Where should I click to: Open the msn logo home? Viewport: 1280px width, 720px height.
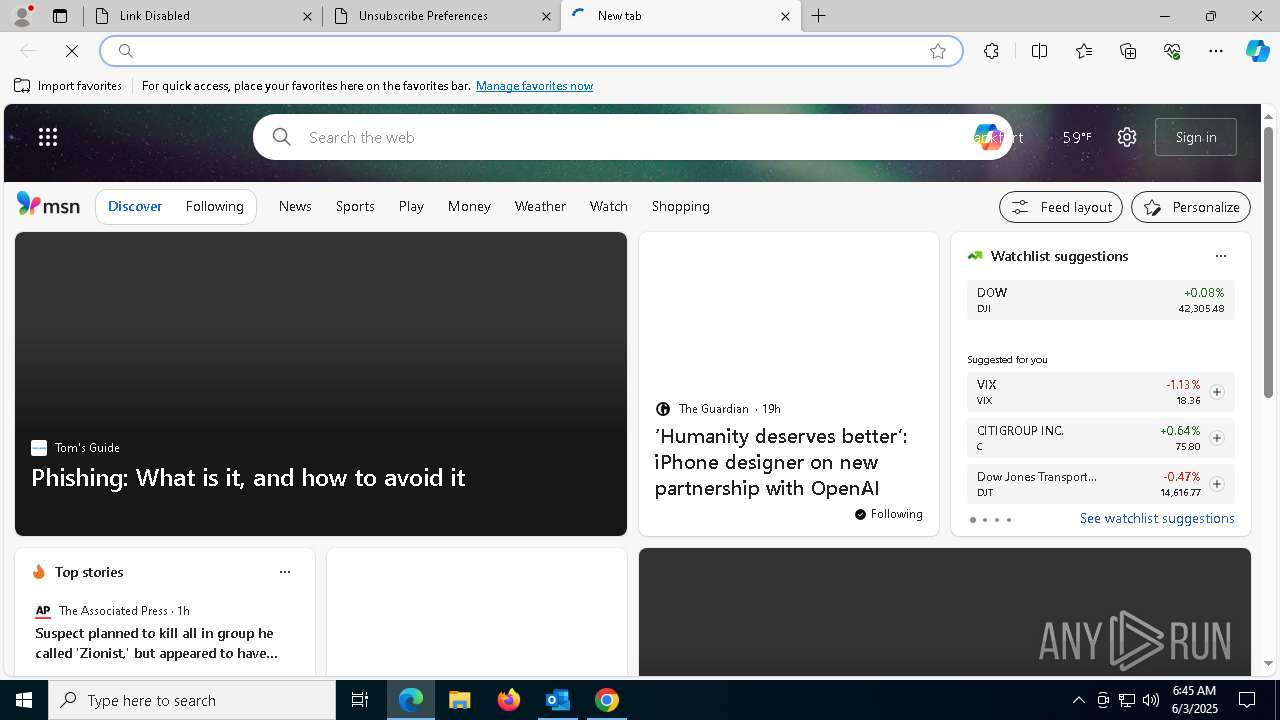point(48,205)
